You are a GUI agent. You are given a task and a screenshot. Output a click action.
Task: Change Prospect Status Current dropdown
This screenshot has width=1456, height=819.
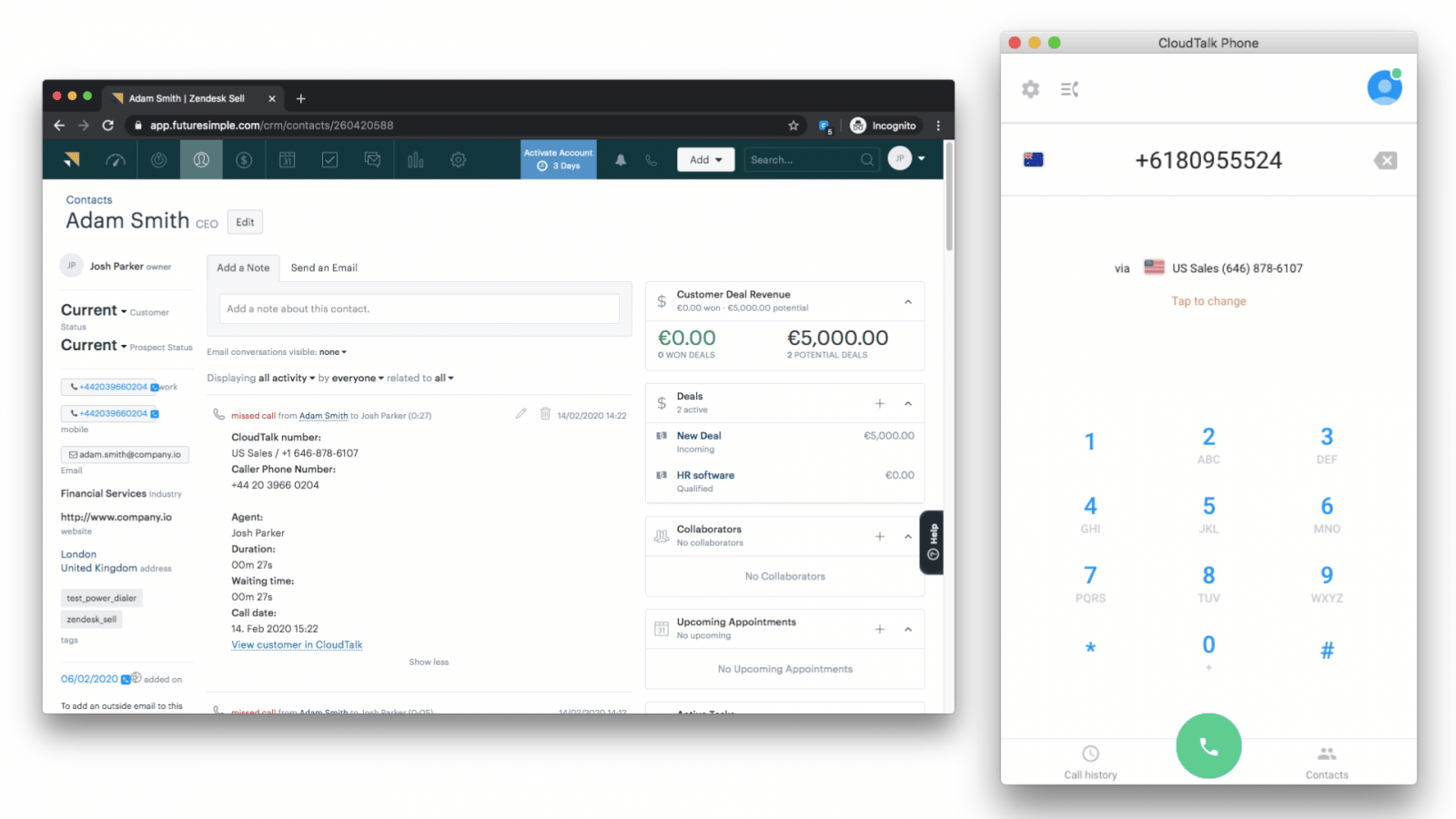94,345
